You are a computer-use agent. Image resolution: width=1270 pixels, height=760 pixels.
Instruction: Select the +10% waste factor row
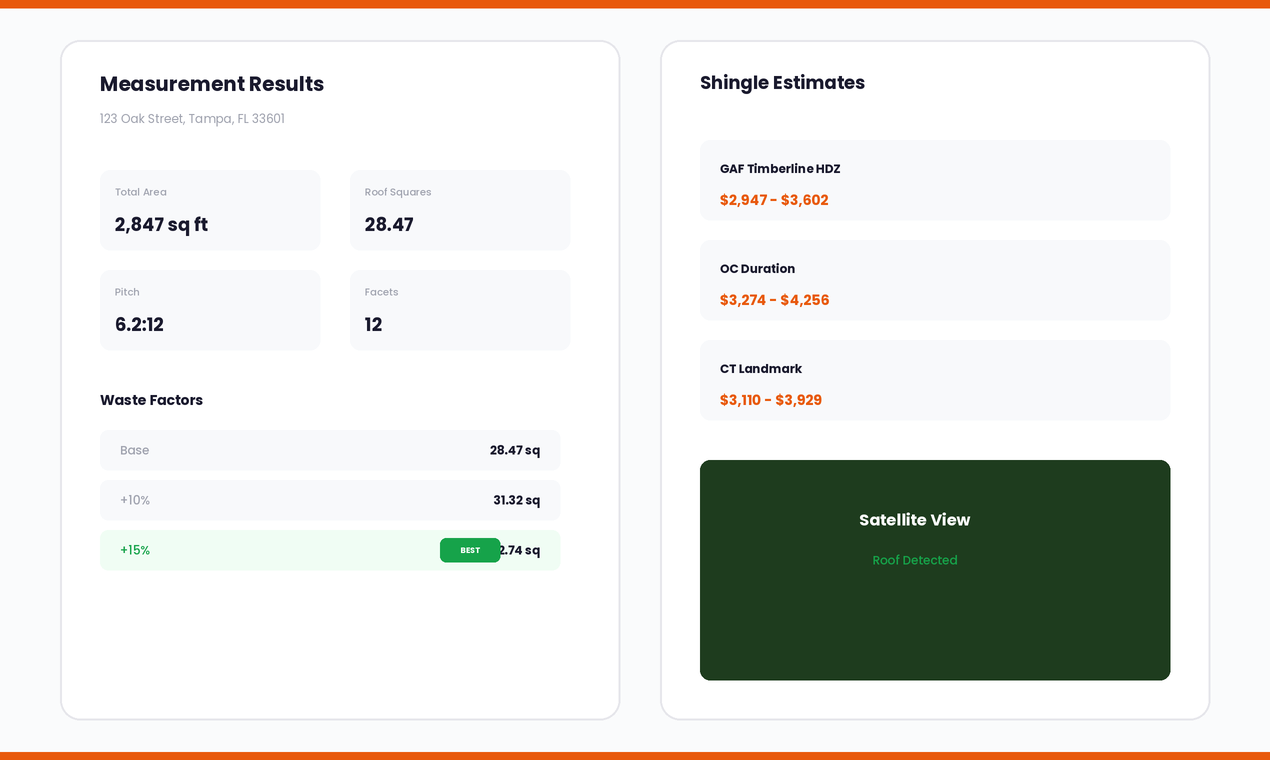[330, 500]
